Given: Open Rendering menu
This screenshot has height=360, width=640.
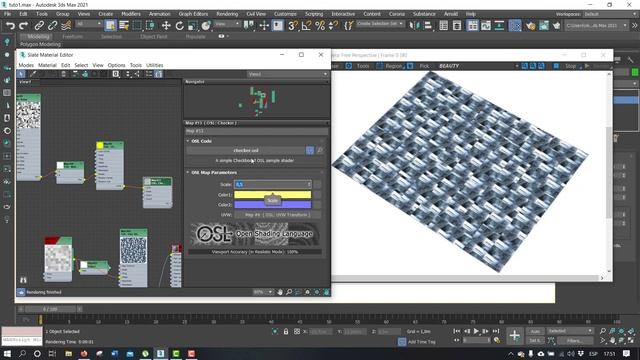Looking at the screenshot, I should [227, 14].
